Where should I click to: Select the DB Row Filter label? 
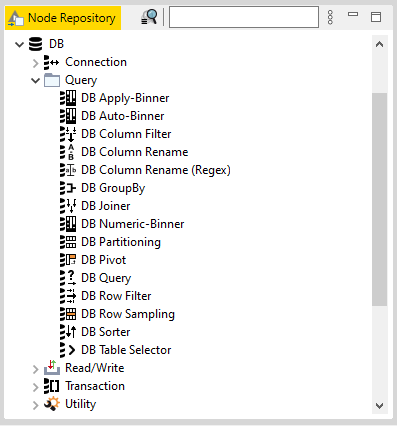coord(116,296)
